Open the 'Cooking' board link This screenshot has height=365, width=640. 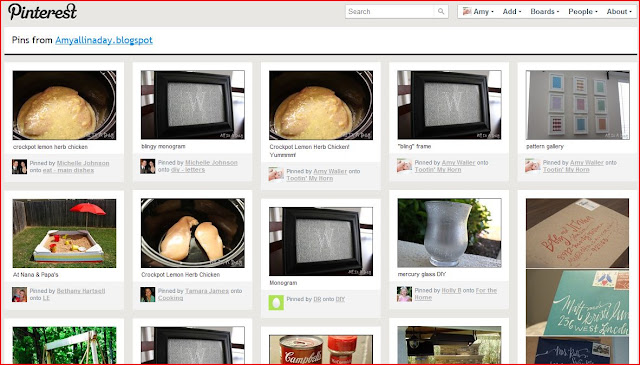170,298
